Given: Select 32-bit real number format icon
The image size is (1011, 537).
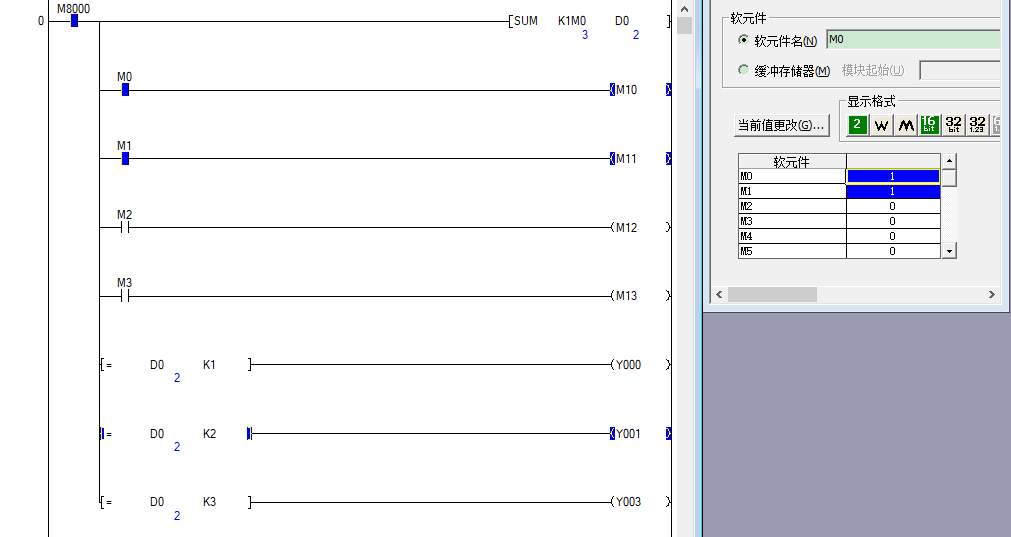Looking at the screenshot, I should [x=977, y=124].
